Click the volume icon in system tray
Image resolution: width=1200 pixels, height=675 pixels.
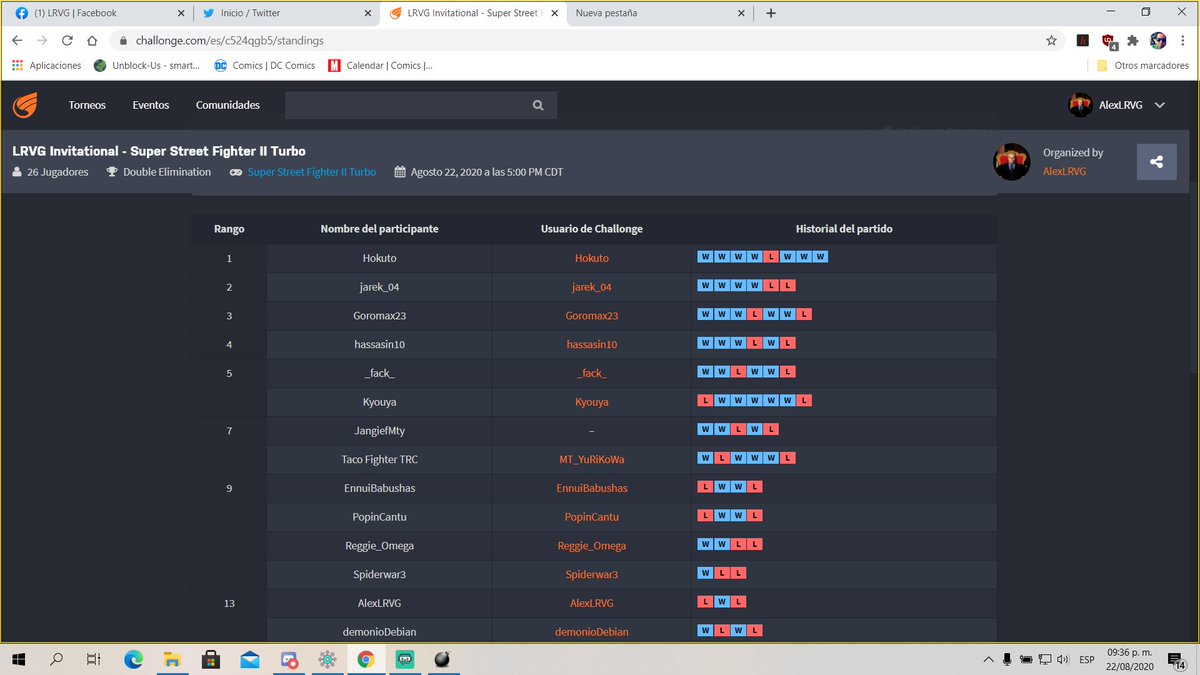pyautogui.click(x=1062, y=659)
